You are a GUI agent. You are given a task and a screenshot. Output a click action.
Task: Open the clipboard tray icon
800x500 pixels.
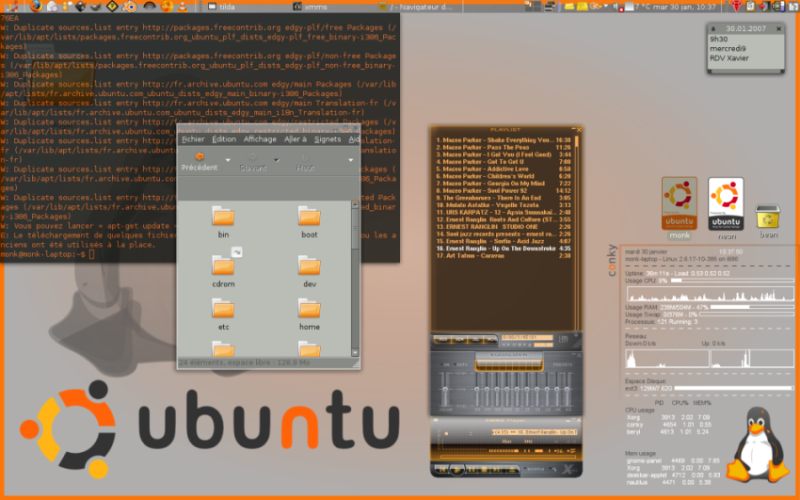tap(751, 6)
